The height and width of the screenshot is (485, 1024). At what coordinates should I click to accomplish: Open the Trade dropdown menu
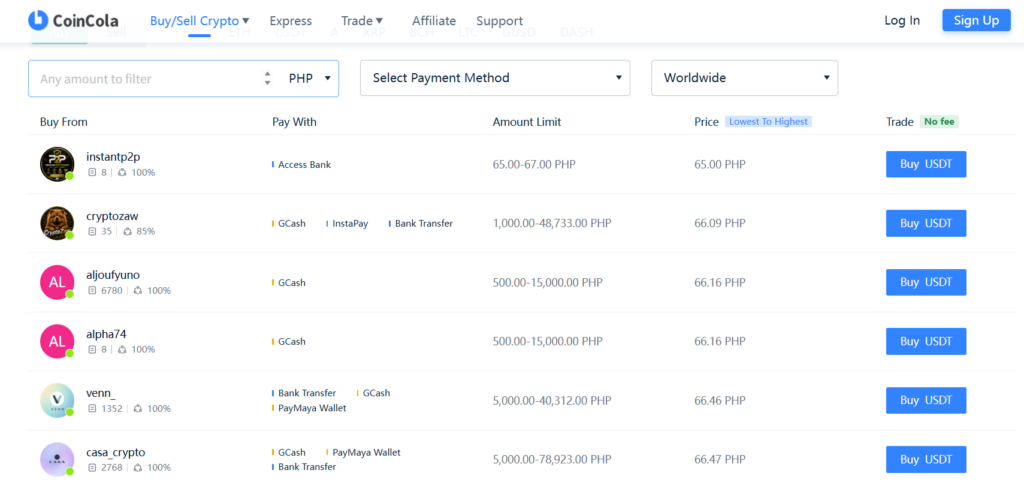pos(362,21)
